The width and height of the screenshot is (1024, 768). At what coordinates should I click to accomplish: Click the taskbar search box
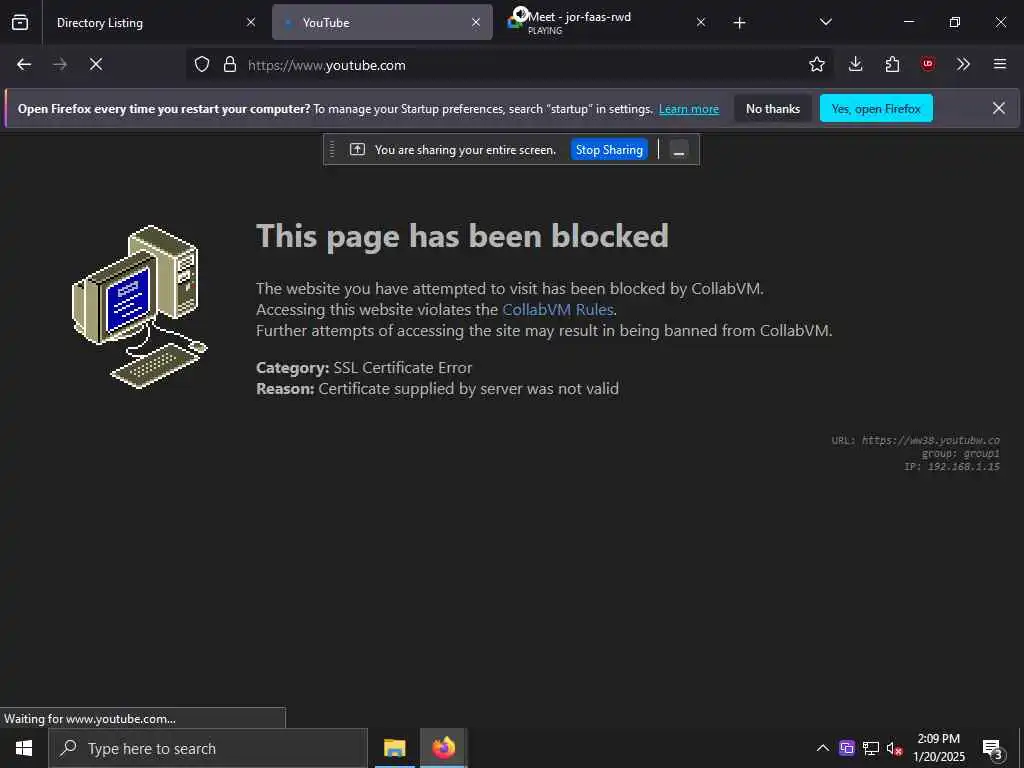(208, 748)
